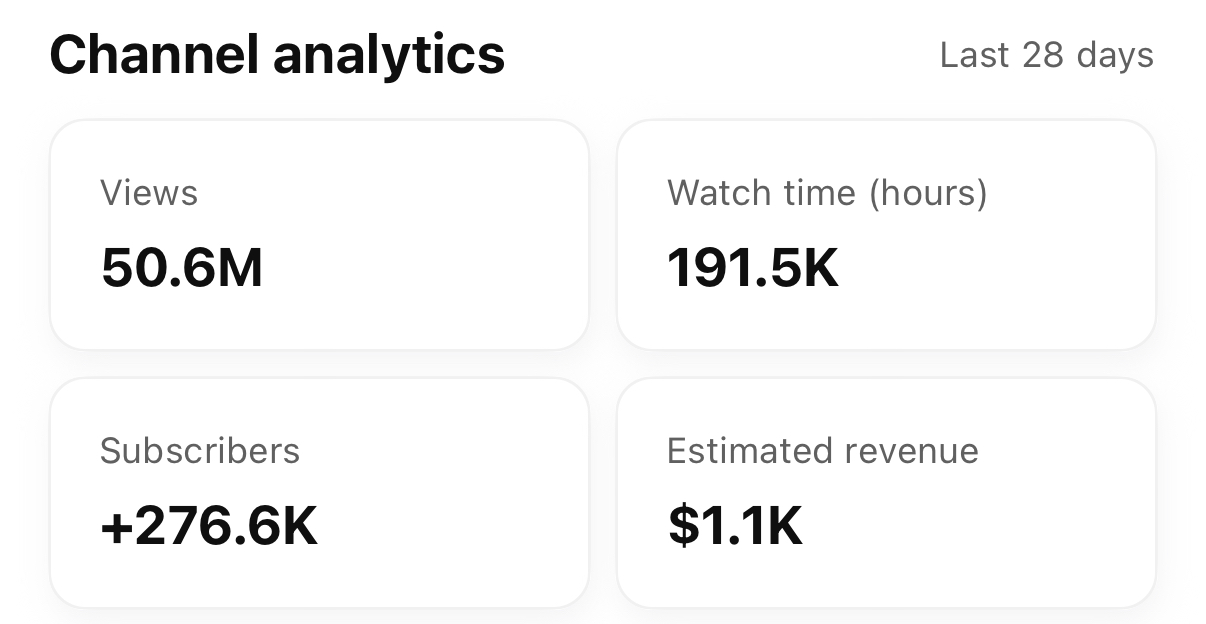Screen dimensions: 1206x624
Task: Select the +276.6K subscribers figure
Action: [209, 526]
